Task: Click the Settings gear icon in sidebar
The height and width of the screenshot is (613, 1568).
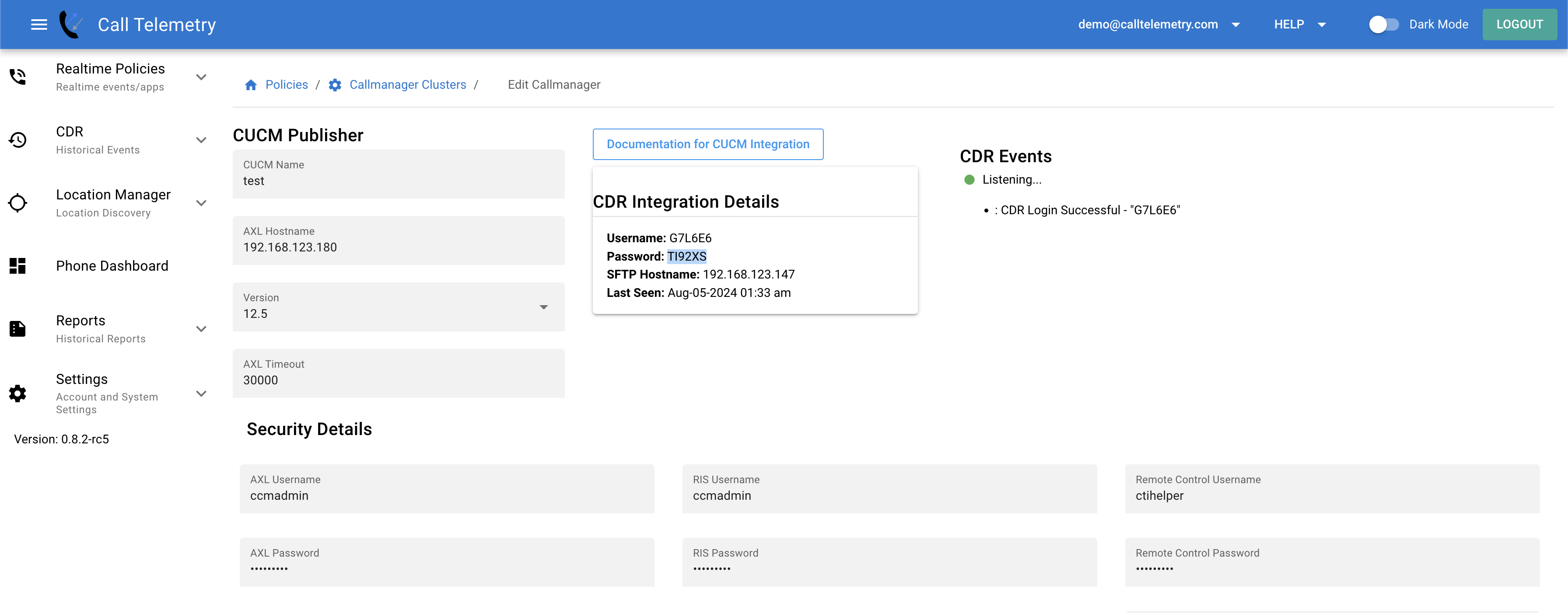Action: pyautogui.click(x=17, y=394)
